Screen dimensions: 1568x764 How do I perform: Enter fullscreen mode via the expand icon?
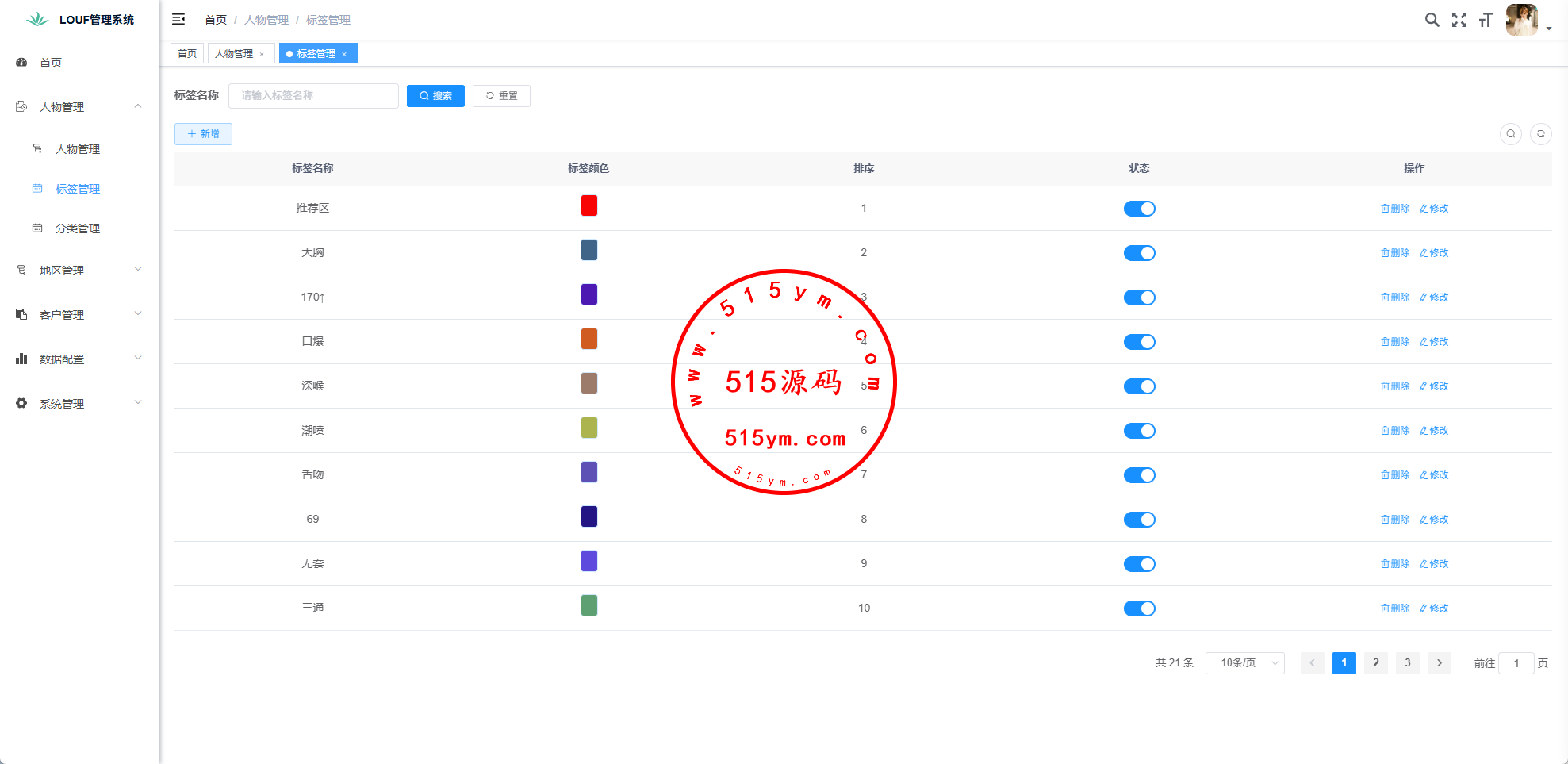[1459, 20]
